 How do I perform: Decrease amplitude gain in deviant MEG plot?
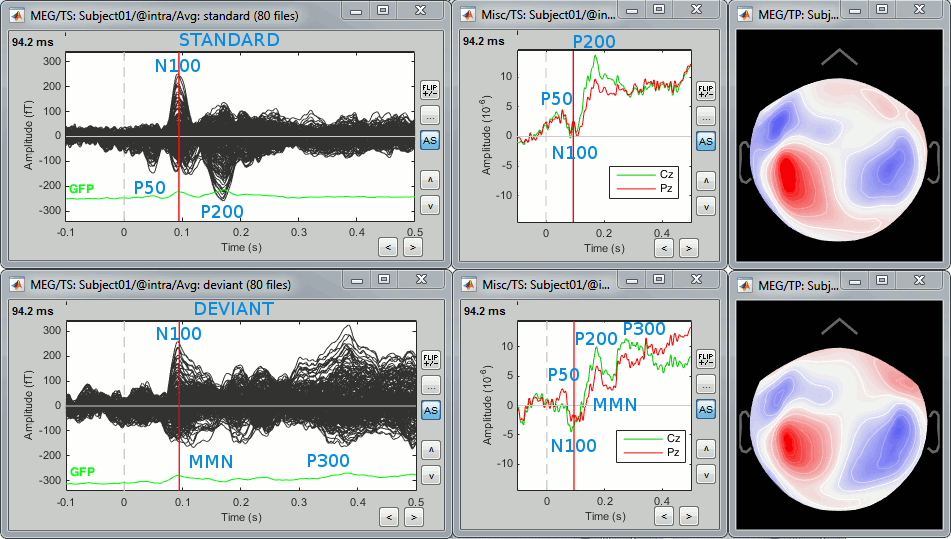pos(430,476)
